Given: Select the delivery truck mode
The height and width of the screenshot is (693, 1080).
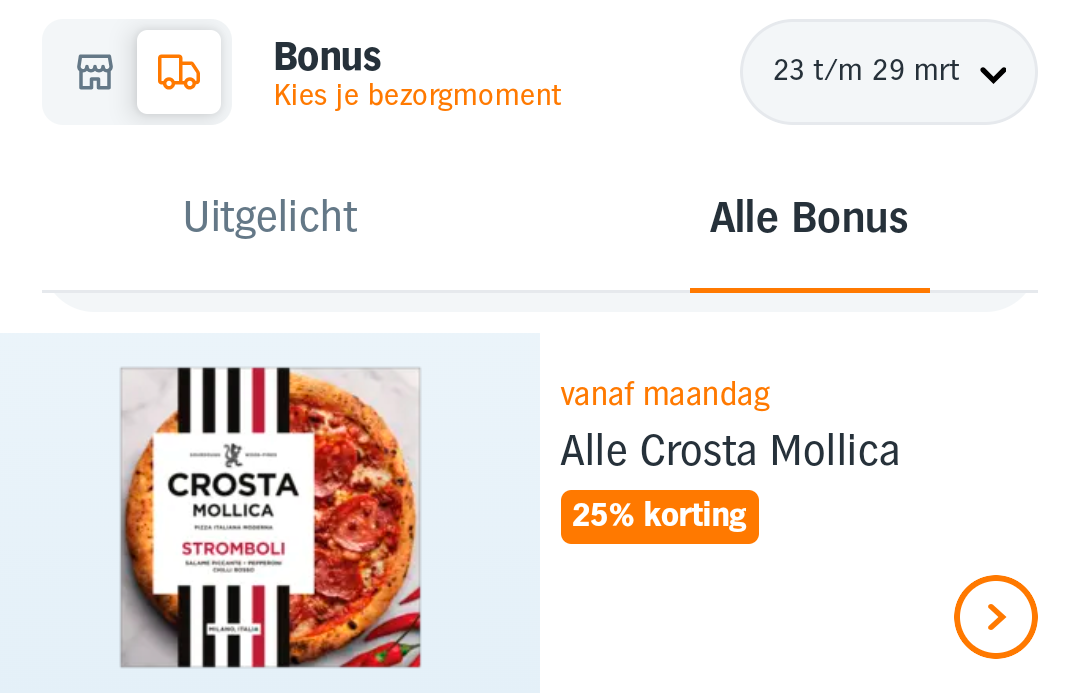Looking at the screenshot, I should point(179,72).
